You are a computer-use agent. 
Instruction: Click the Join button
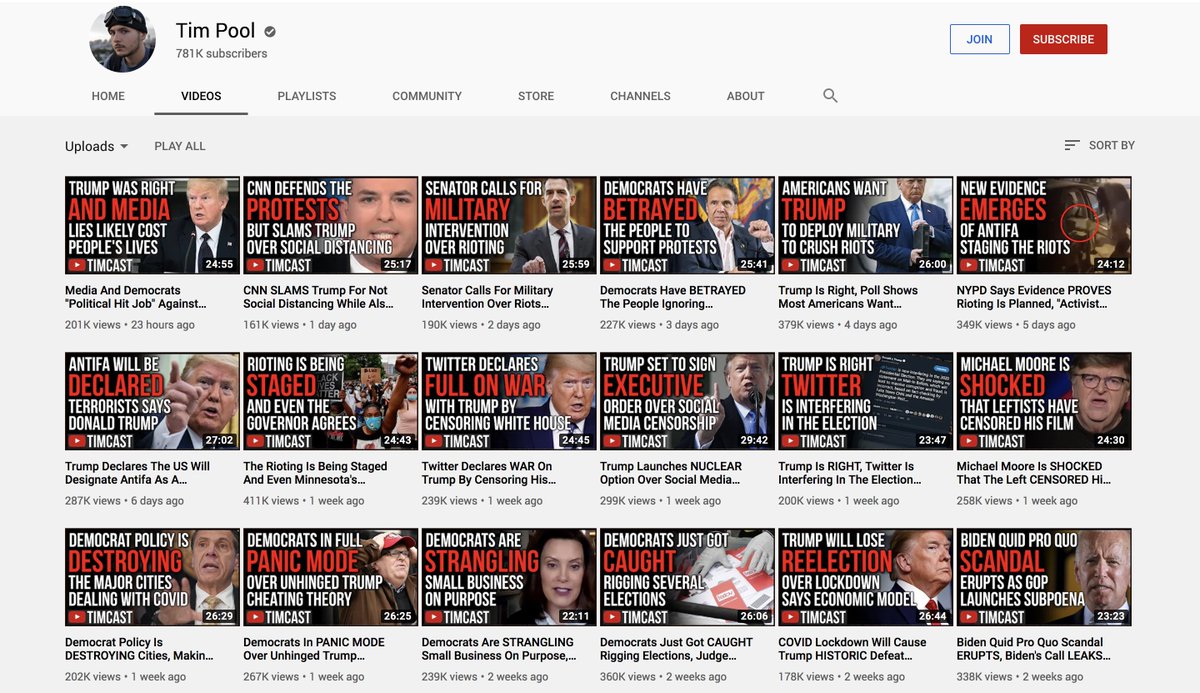(979, 39)
